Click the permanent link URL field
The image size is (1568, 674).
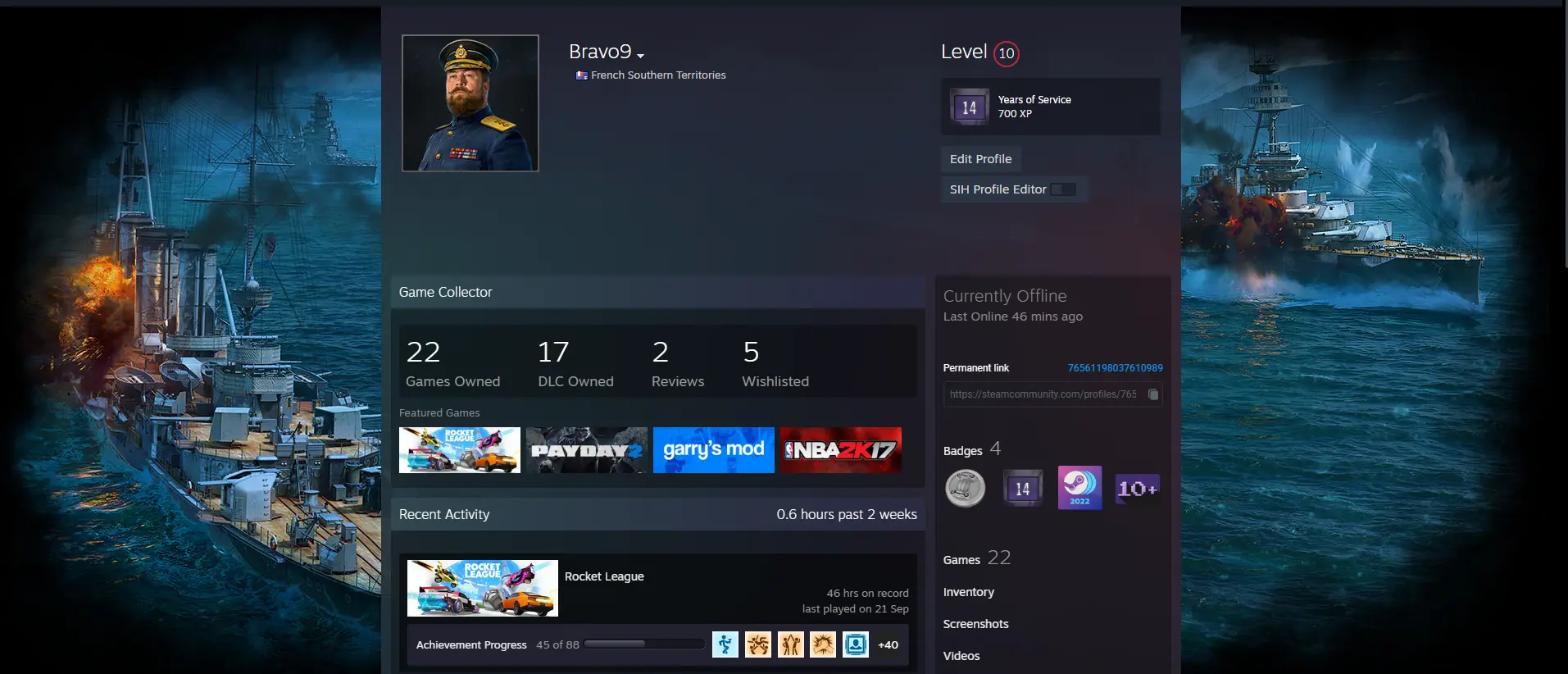tap(1052, 394)
